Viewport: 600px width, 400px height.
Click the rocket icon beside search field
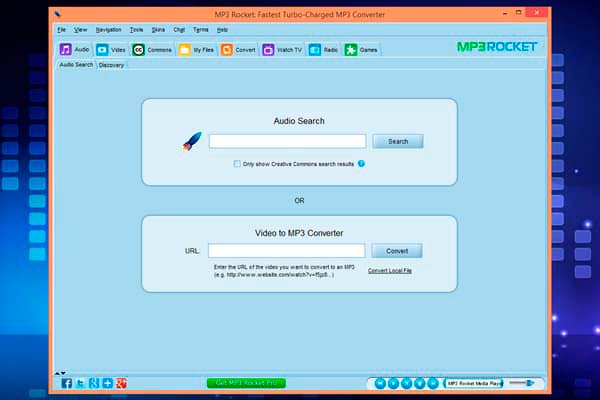point(192,141)
